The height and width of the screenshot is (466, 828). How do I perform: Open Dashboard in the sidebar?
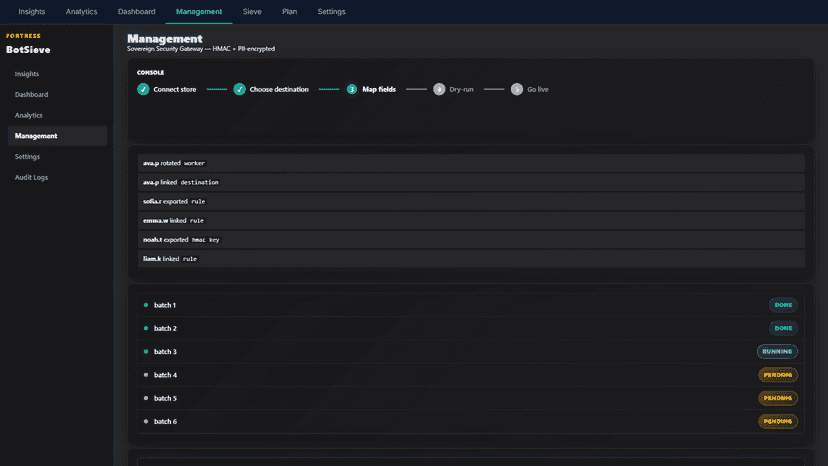[x=57, y=95]
